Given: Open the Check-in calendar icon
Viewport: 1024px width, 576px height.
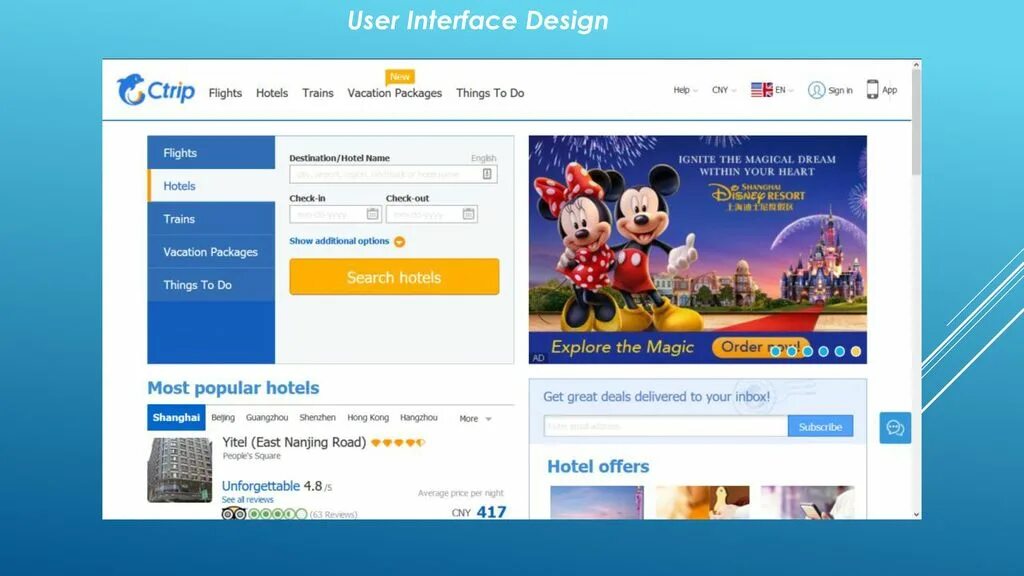Looking at the screenshot, I should [x=372, y=214].
